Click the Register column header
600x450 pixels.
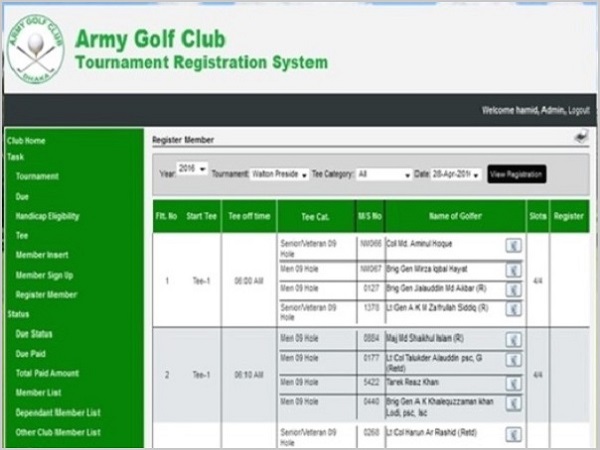click(x=569, y=216)
